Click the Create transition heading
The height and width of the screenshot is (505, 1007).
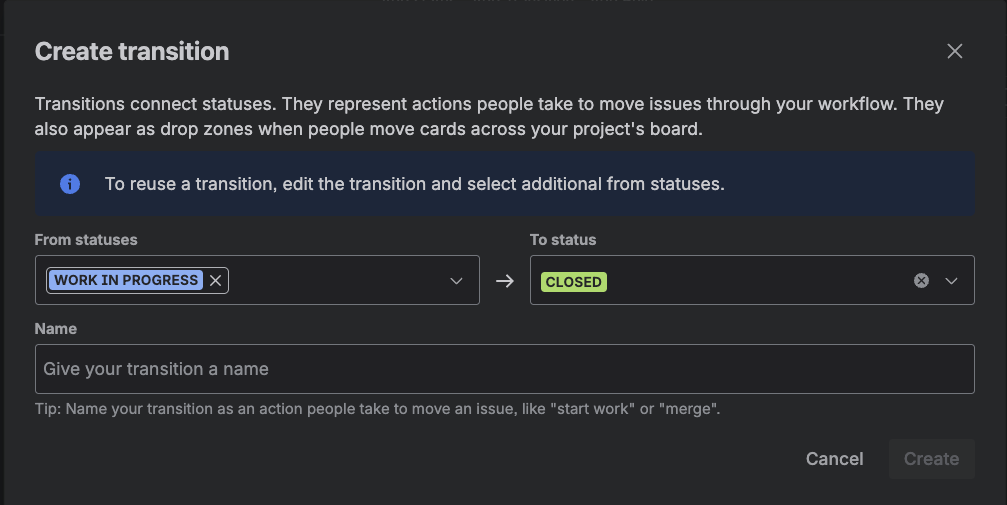coord(132,51)
